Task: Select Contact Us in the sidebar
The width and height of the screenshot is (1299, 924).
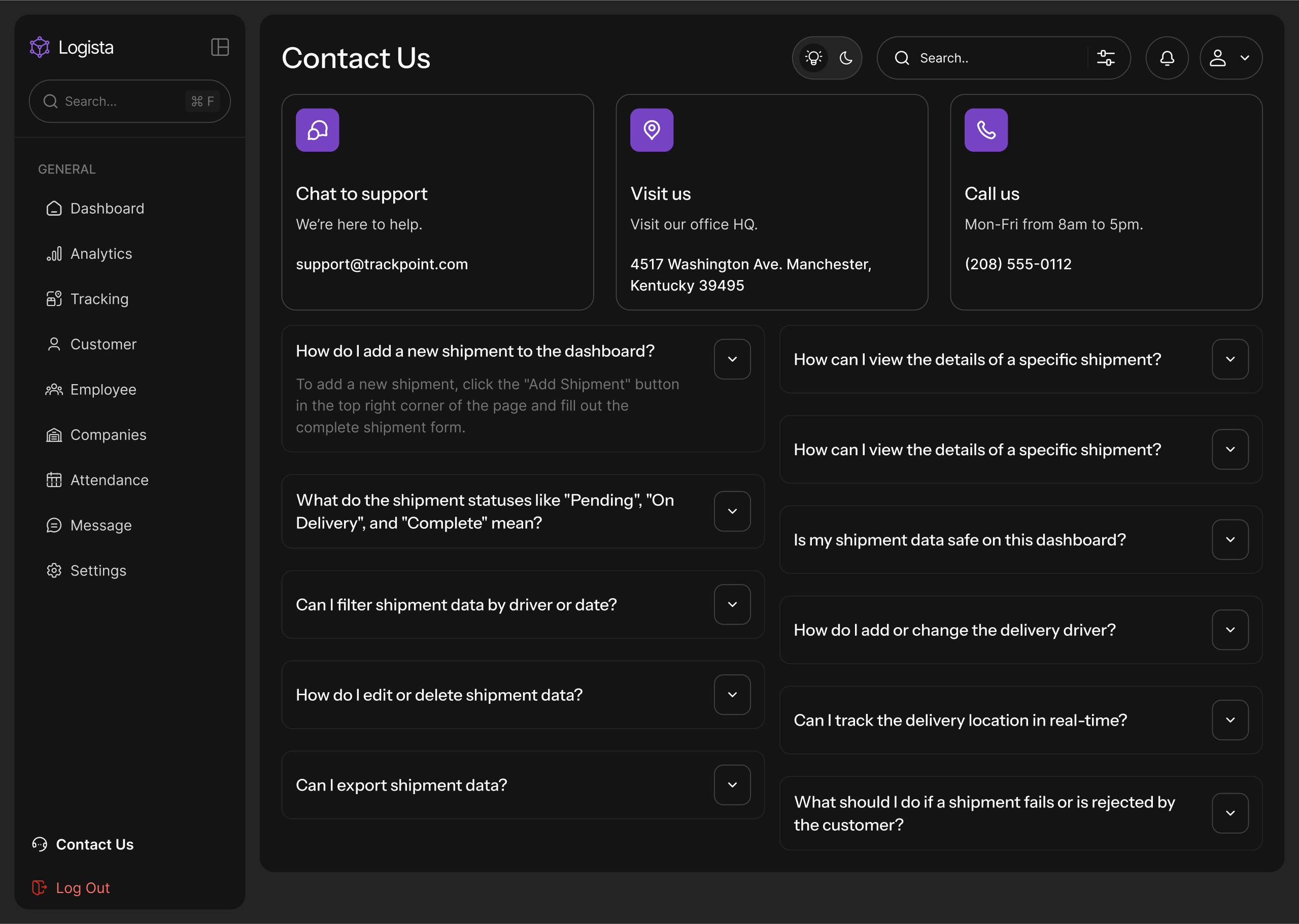Action: click(x=94, y=844)
